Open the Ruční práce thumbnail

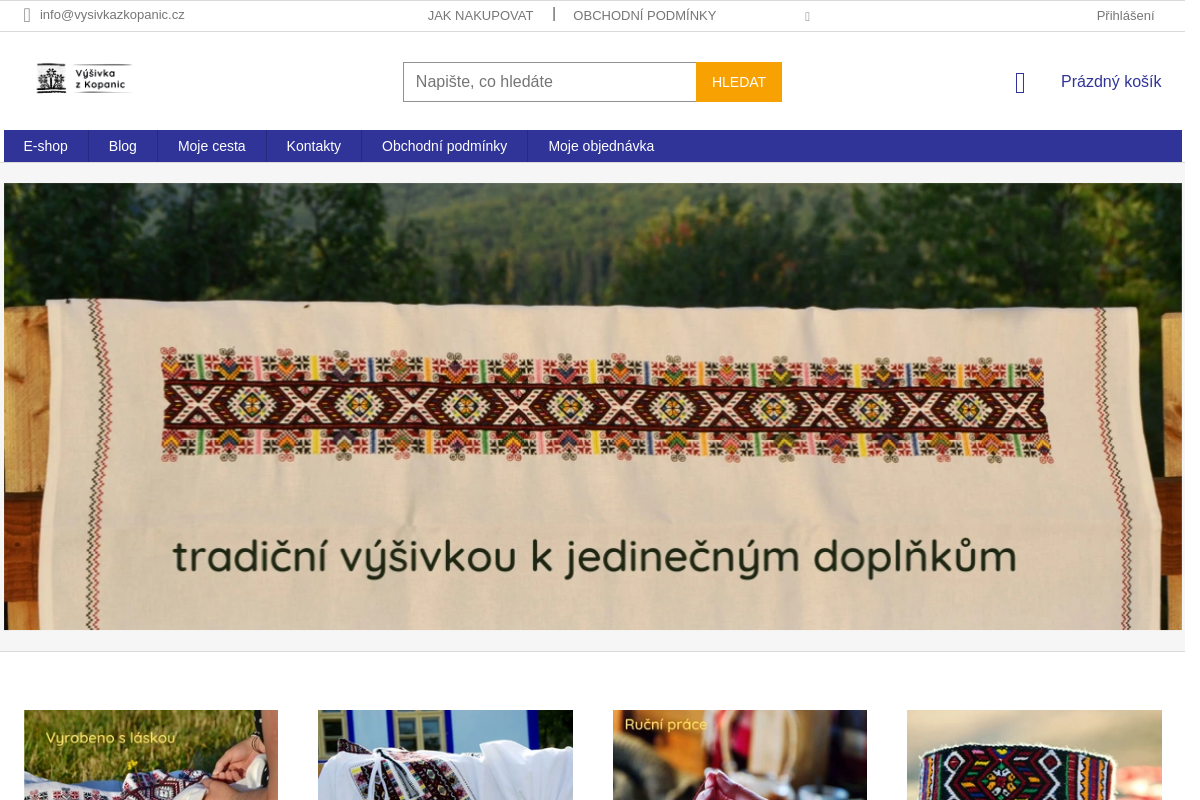tap(740, 755)
